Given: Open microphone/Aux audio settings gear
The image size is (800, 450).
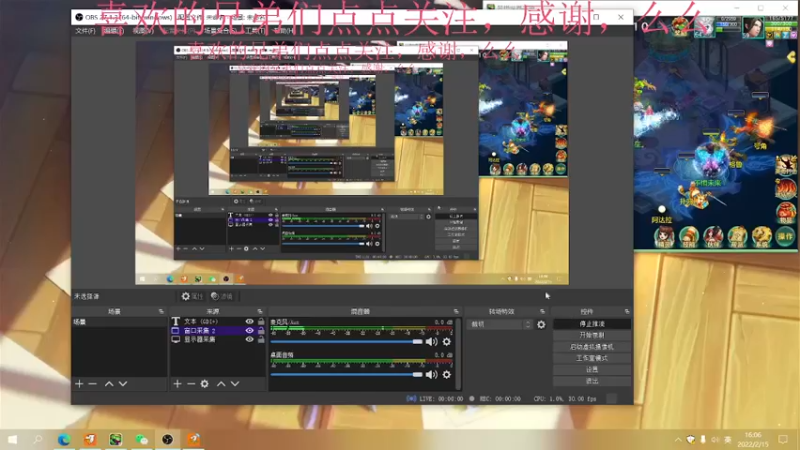Looking at the screenshot, I should (446, 342).
